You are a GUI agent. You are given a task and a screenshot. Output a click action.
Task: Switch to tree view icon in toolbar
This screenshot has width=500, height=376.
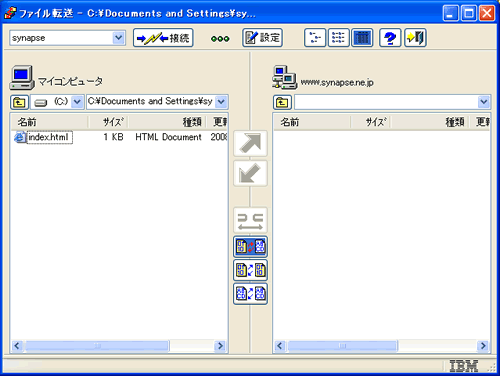315,38
